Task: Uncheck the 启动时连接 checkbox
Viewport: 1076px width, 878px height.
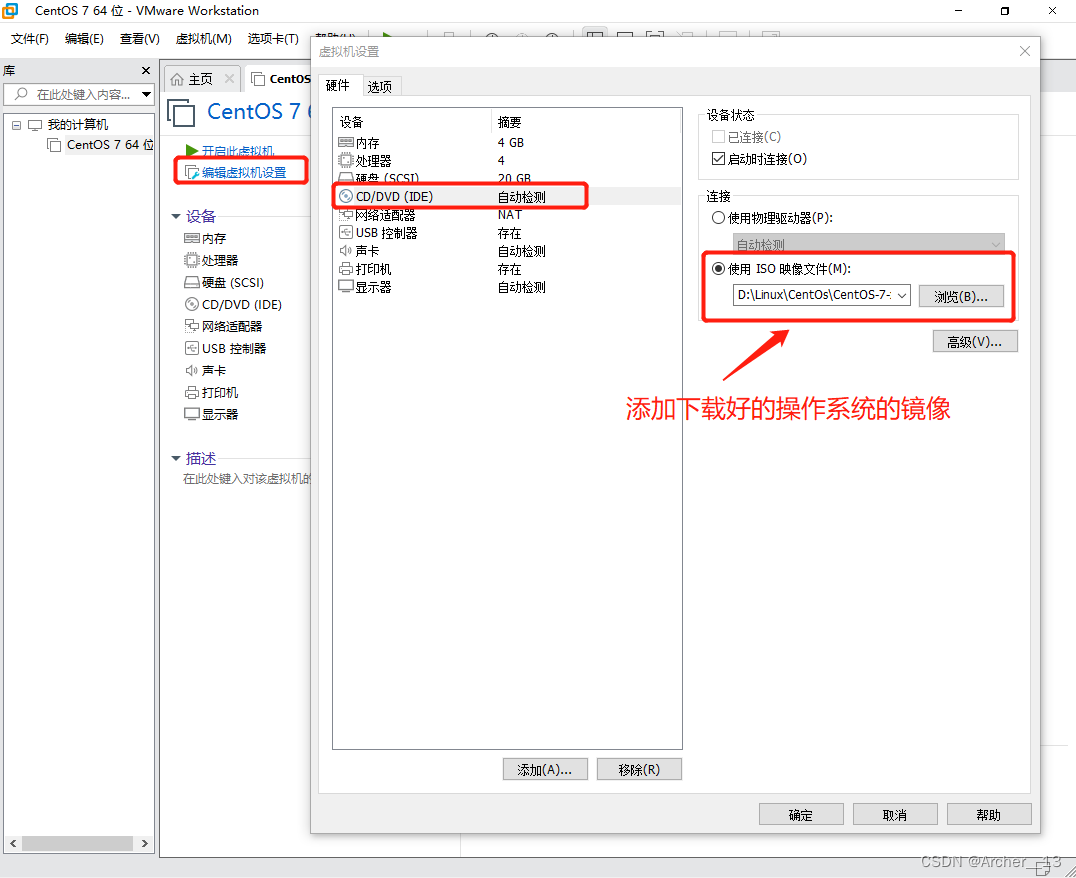Action: (718, 158)
